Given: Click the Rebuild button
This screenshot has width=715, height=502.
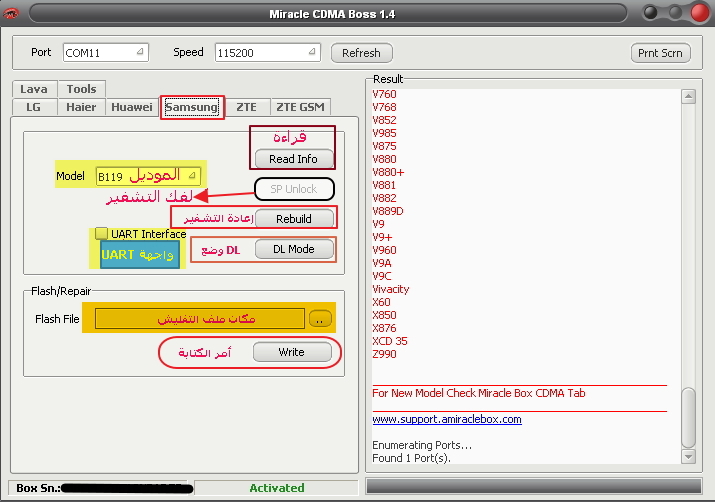Looking at the screenshot, I should [x=294, y=218].
